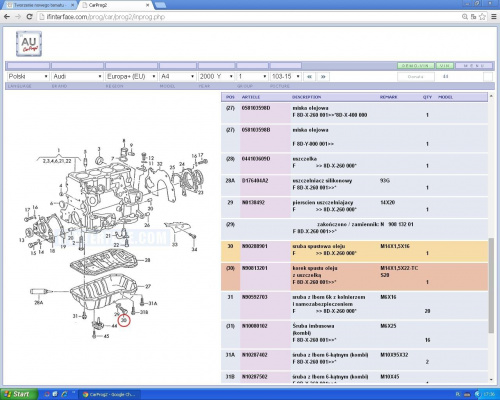Go back with browser back arrow
This screenshot has width=500, height=400.
pos(7,17)
